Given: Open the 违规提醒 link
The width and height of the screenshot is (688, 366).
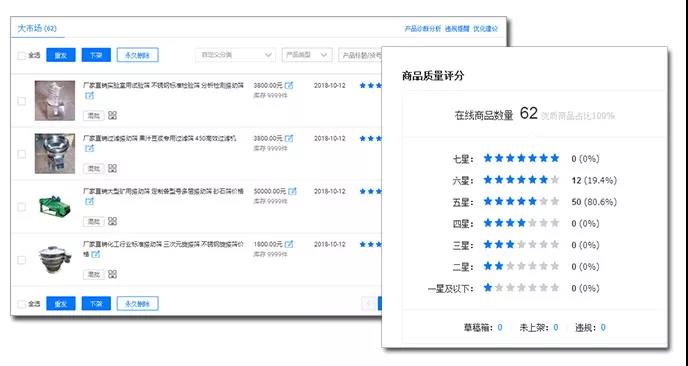Looking at the screenshot, I should click(457, 29).
